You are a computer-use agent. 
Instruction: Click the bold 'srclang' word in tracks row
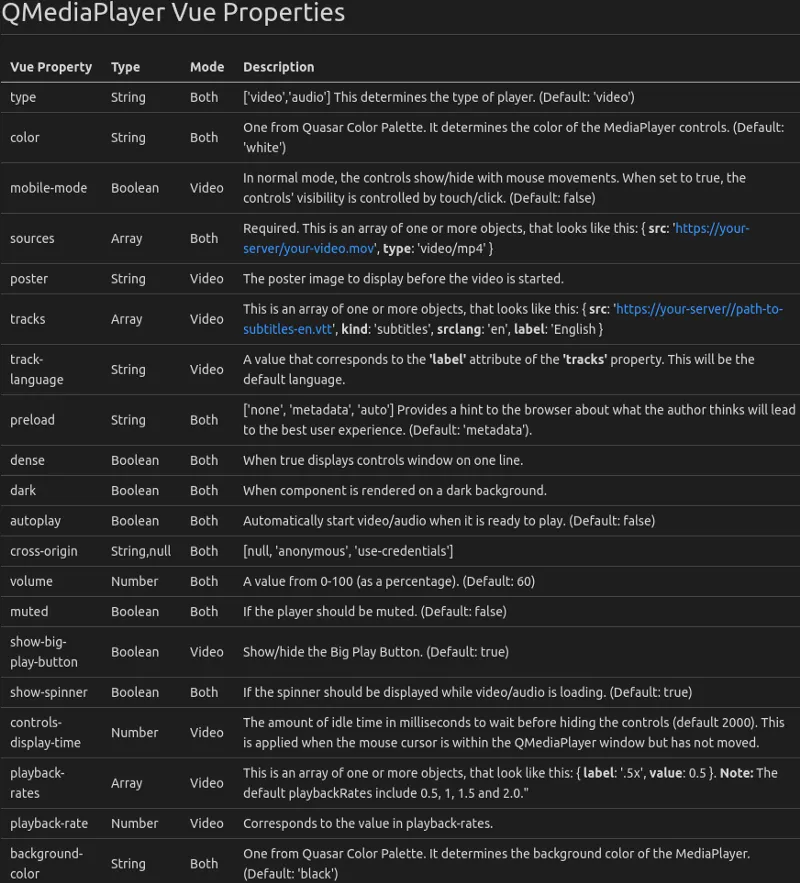click(x=457, y=329)
